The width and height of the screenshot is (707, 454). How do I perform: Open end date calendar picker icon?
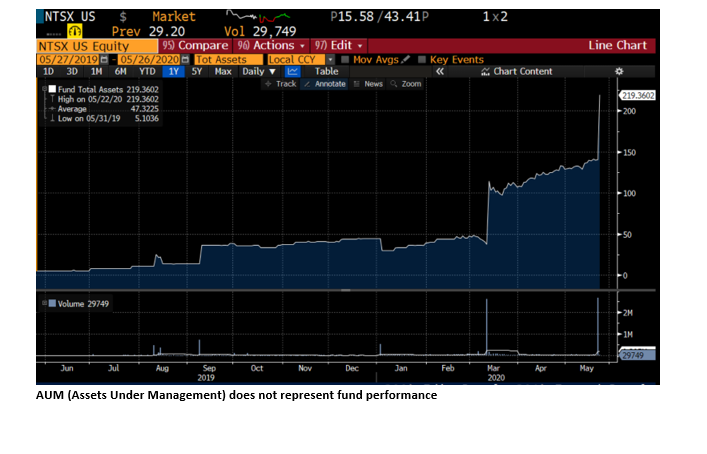pos(185,60)
